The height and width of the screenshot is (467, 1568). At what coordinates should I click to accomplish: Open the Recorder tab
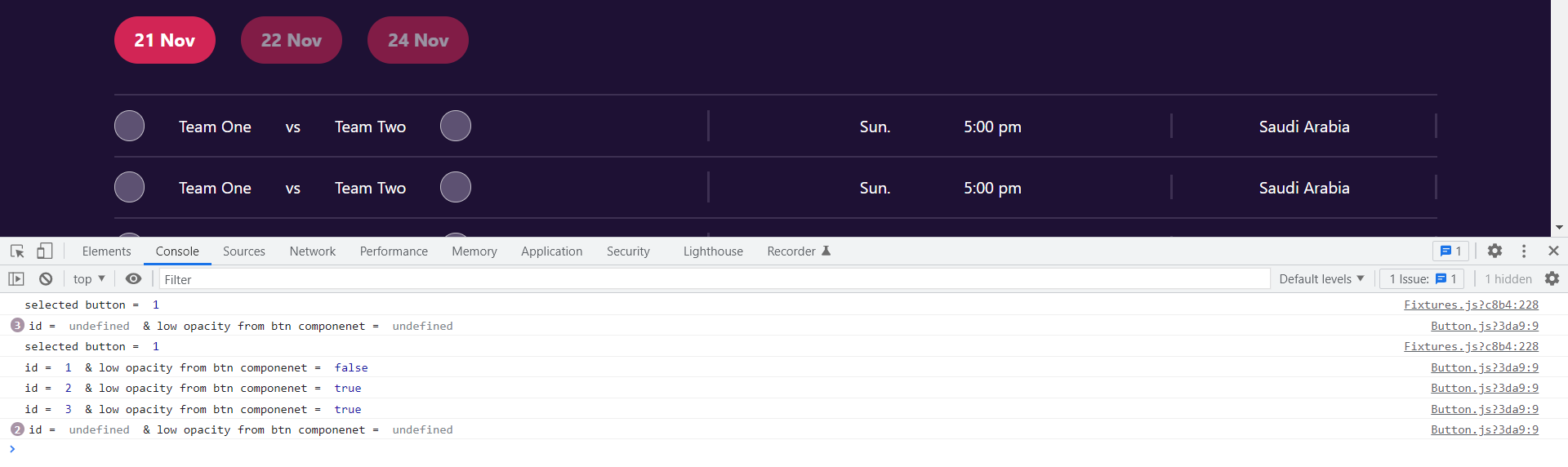(799, 251)
